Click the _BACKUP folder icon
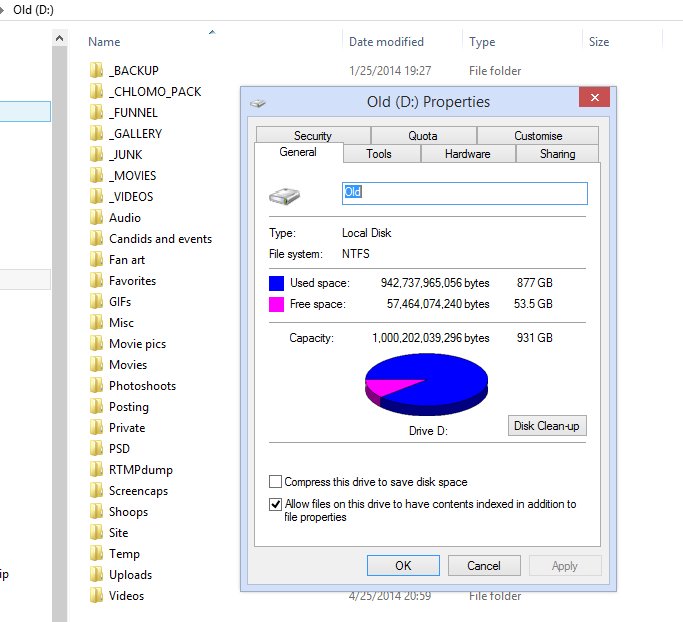Image resolution: width=683 pixels, height=622 pixels. pos(96,70)
